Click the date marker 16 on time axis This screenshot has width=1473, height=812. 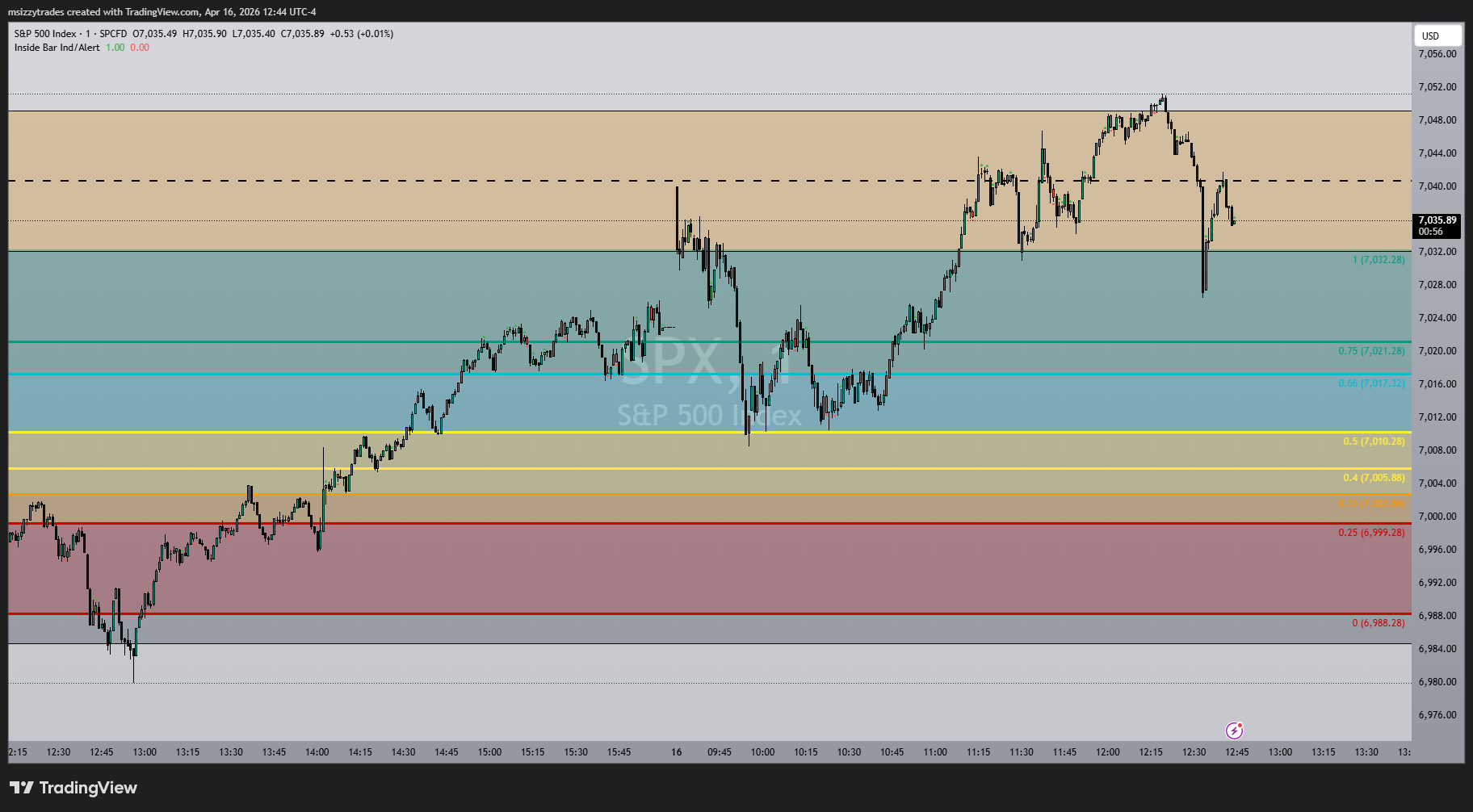pyautogui.click(x=677, y=752)
